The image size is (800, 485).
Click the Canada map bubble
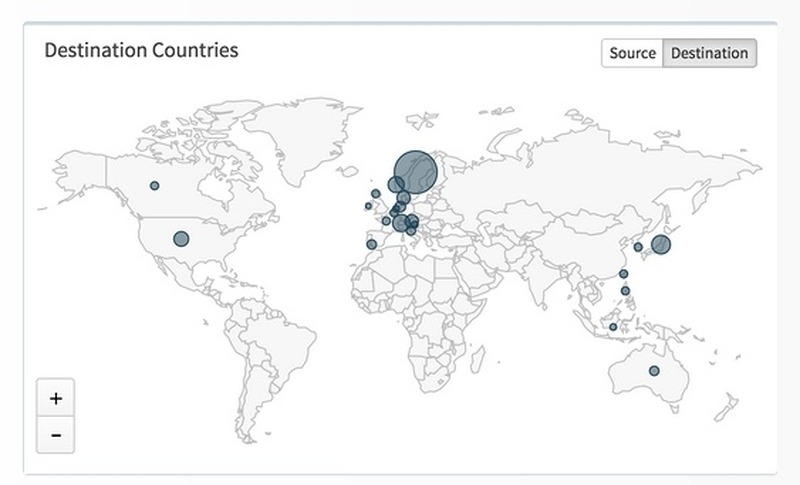154,185
